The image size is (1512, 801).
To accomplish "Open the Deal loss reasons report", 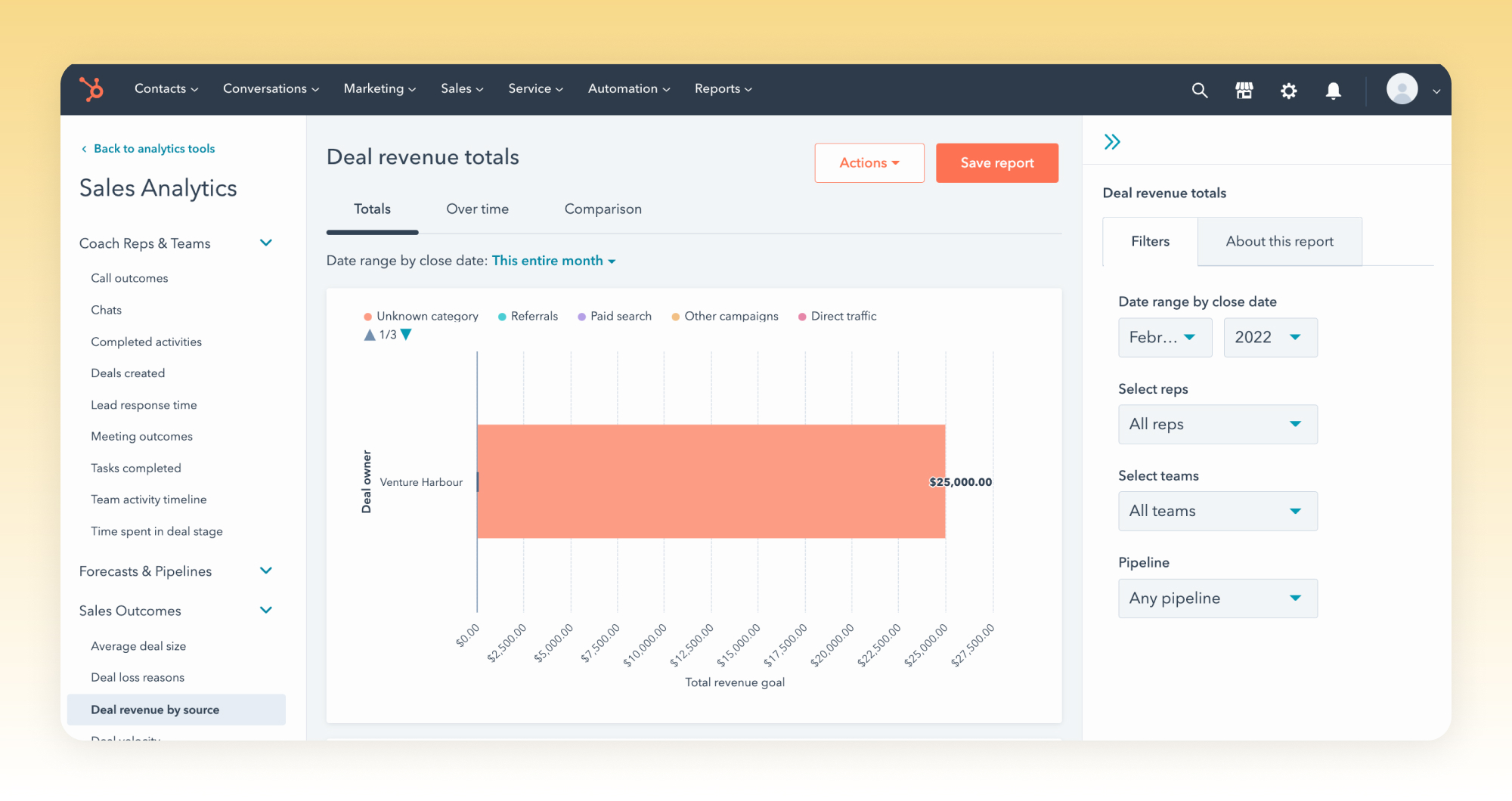I will pos(138,678).
